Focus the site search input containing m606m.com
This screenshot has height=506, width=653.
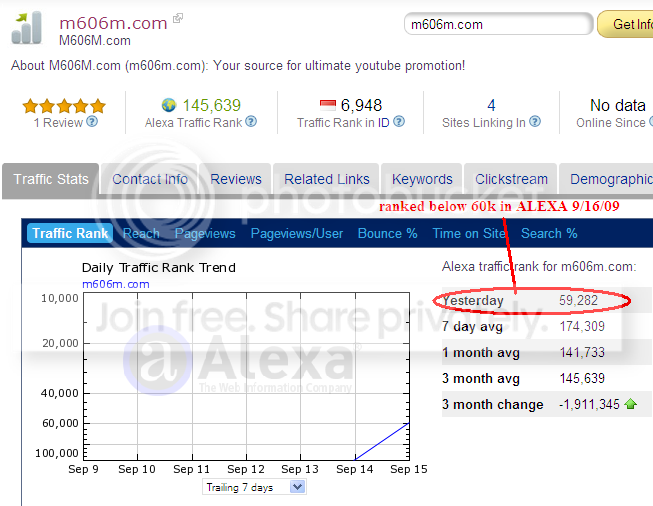(x=498, y=24)
